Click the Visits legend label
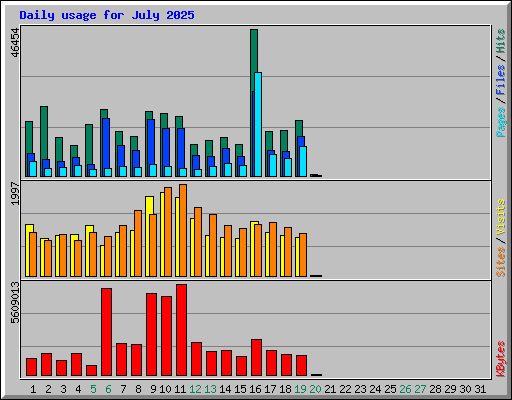The image size is (512, 400). 501,218
